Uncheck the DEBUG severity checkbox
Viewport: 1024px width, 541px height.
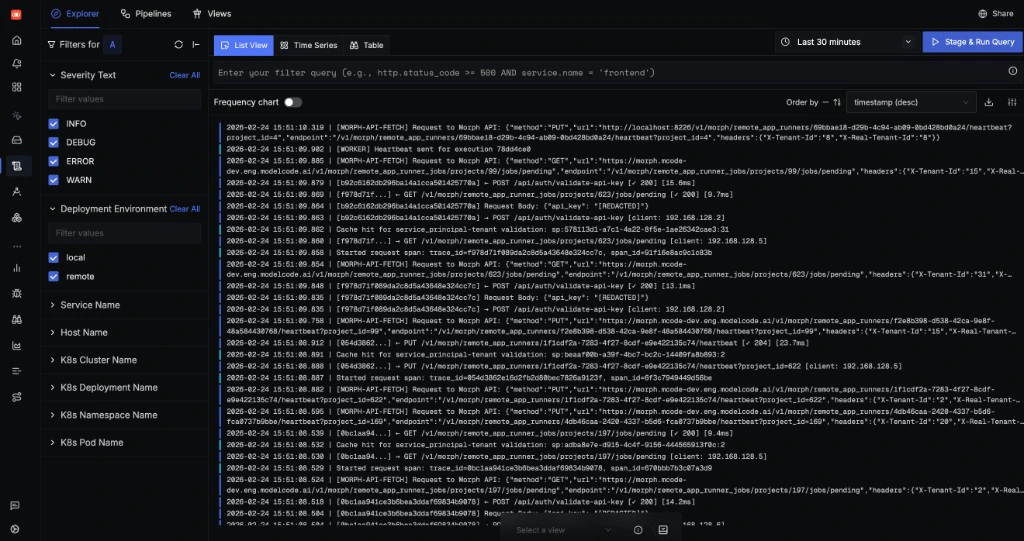pyautogui.click(x=54, y=142)
